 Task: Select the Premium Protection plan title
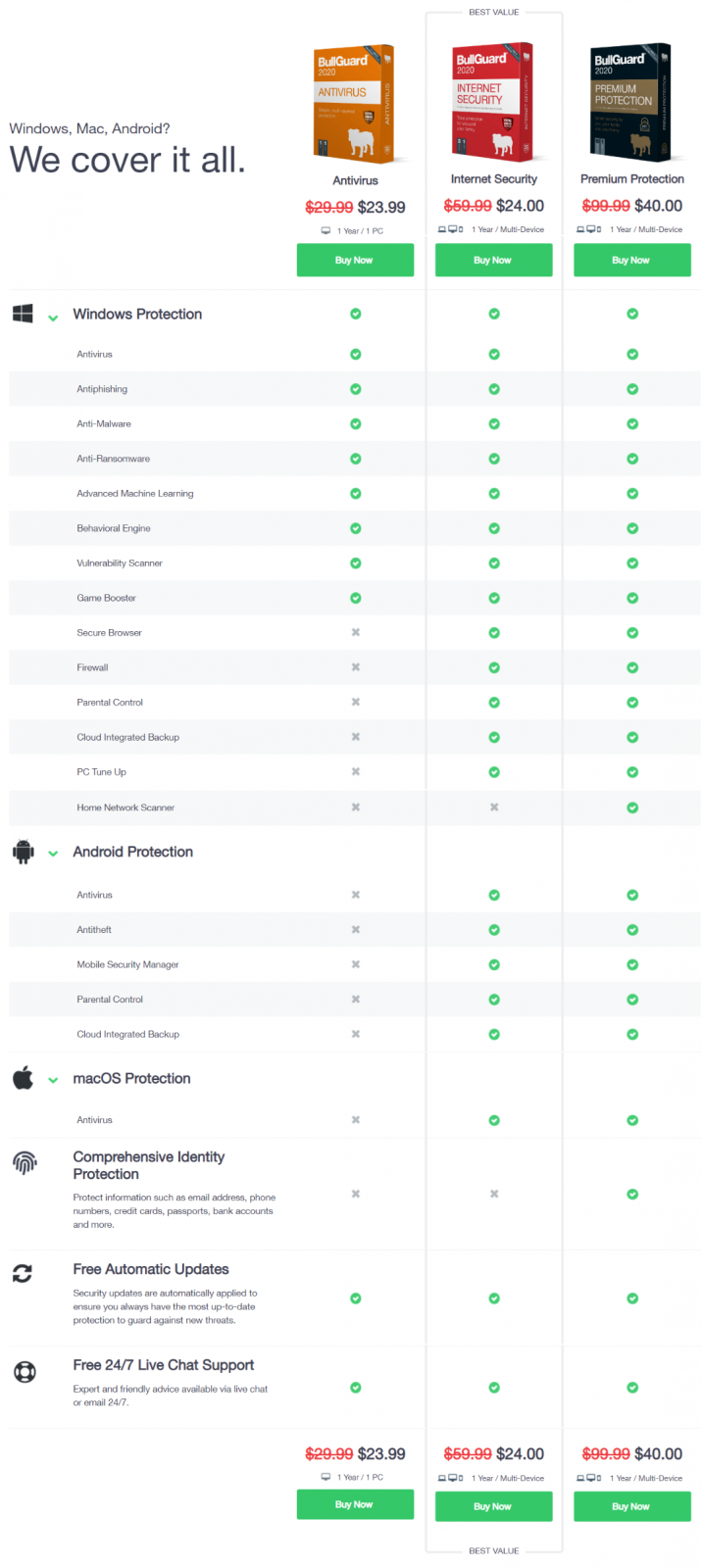click(632, 179)
